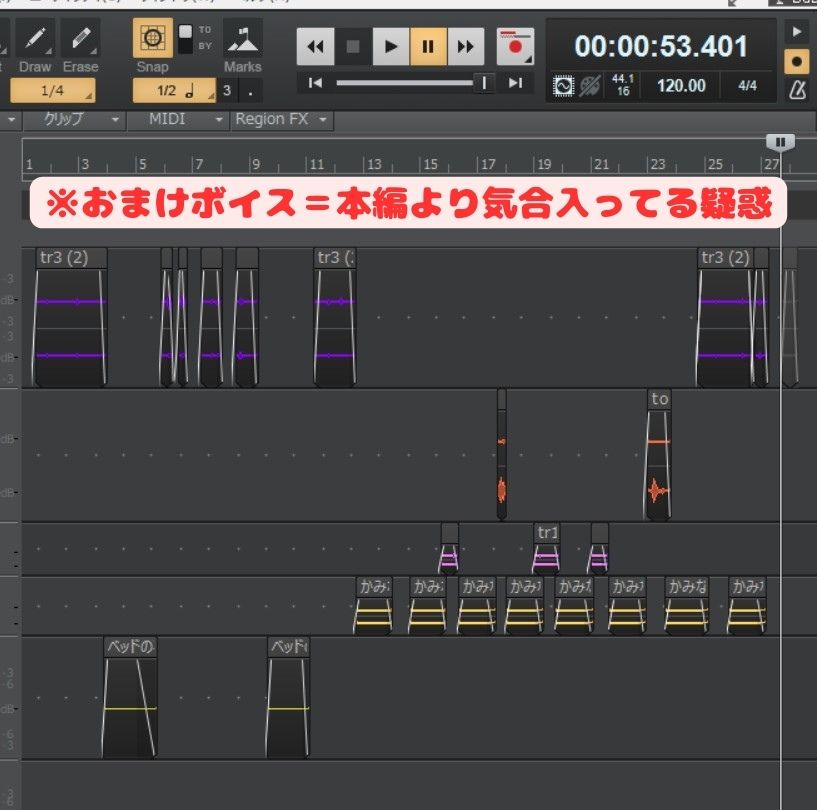Toggle the triplet 3 snap button

(x=227, y=91)
